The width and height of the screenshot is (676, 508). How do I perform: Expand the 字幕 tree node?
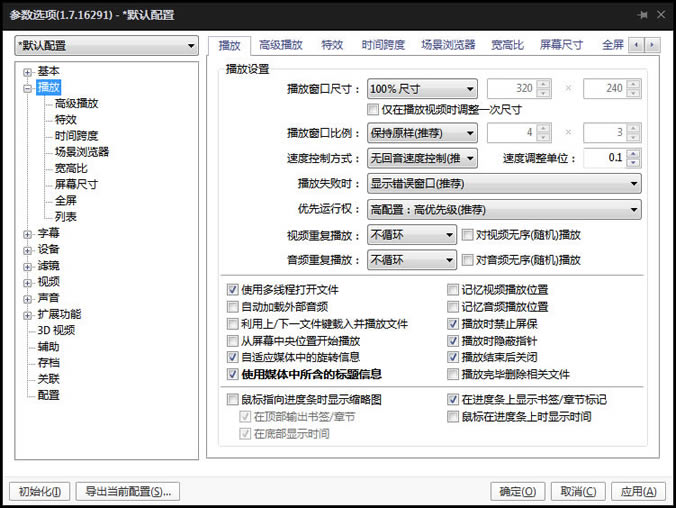coord(27,233)
